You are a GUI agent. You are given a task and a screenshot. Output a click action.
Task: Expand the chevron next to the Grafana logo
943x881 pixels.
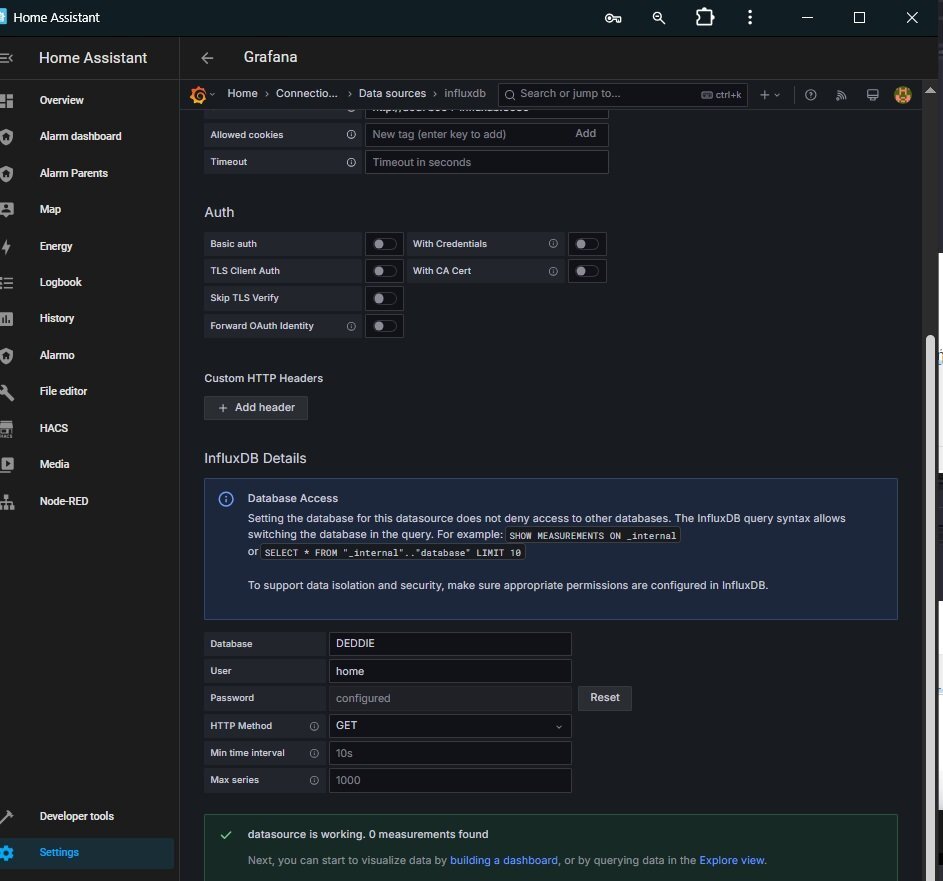[212, 94]
